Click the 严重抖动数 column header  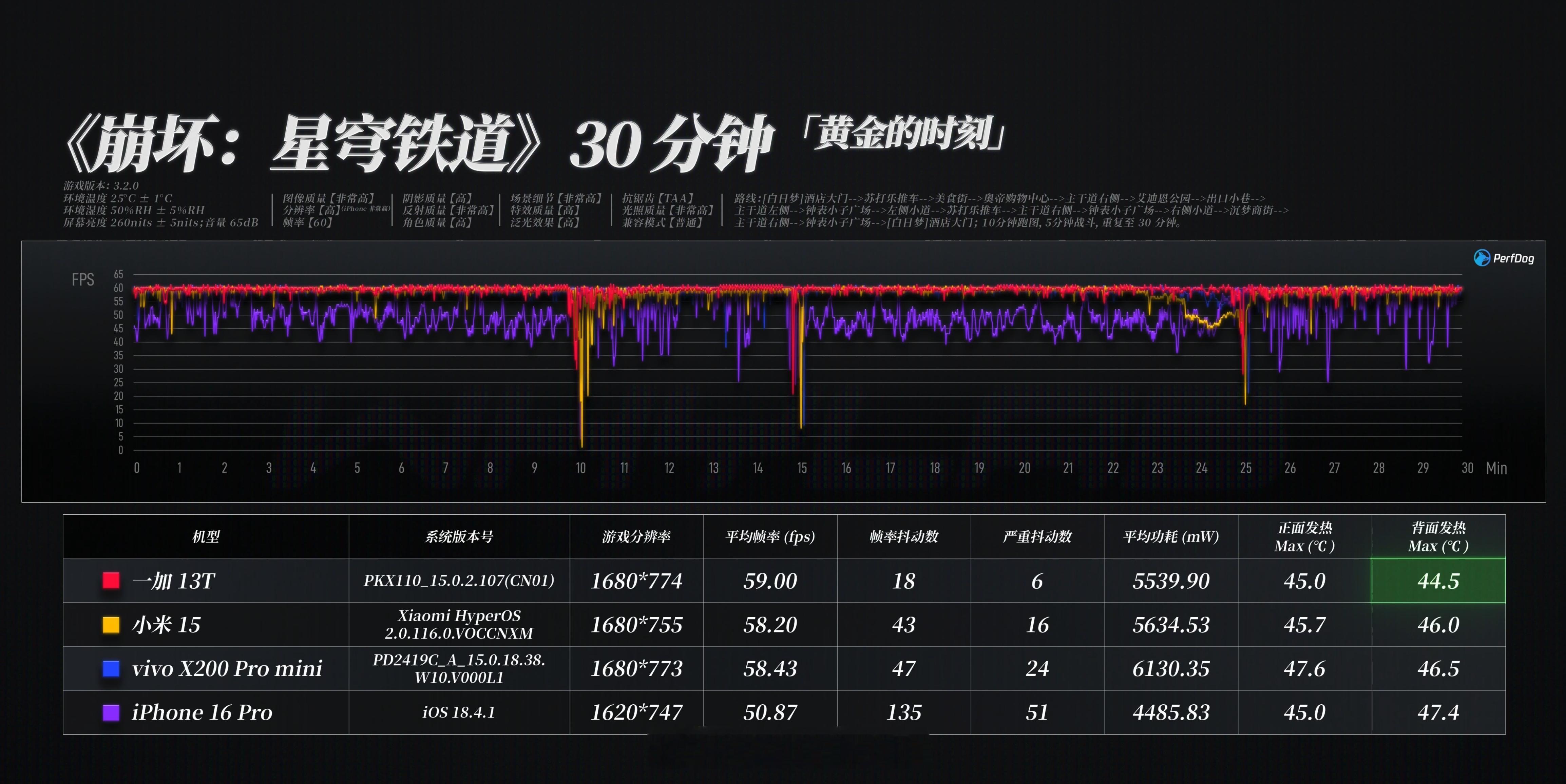click(1037, 537)
